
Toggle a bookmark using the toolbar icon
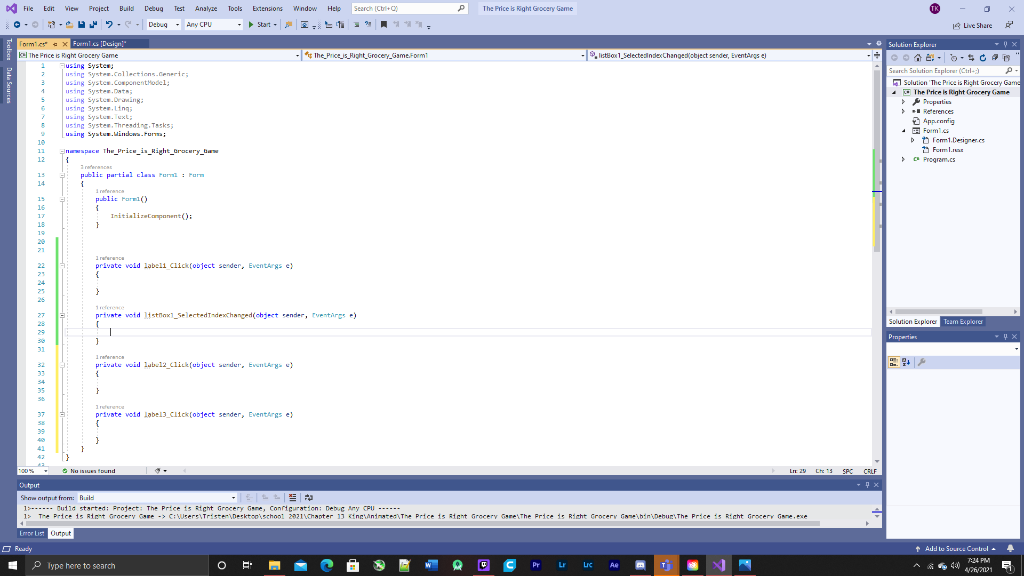pos(383,24)
